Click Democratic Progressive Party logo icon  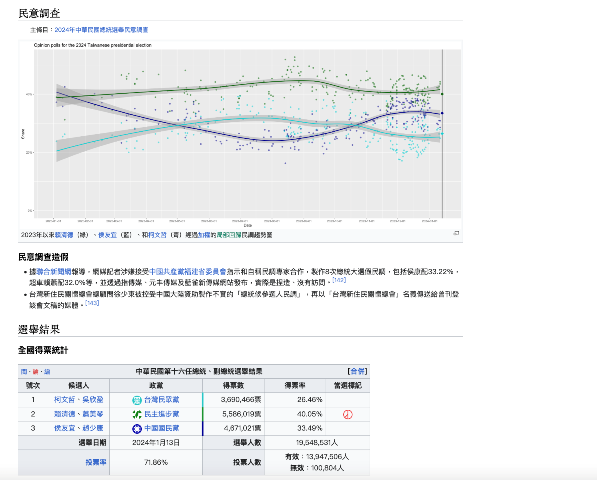[137, 414]
